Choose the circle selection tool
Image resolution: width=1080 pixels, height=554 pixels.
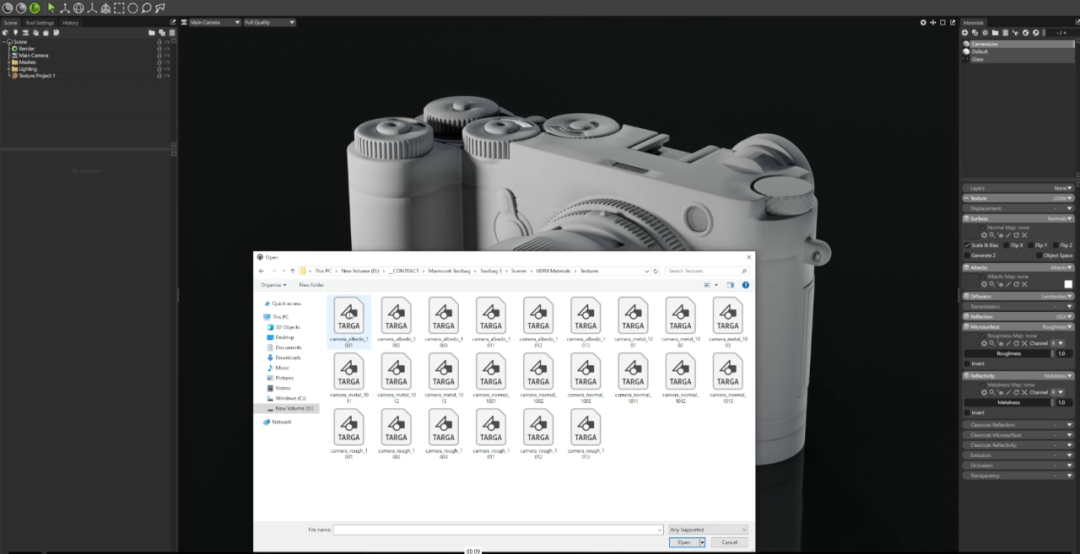133,8
